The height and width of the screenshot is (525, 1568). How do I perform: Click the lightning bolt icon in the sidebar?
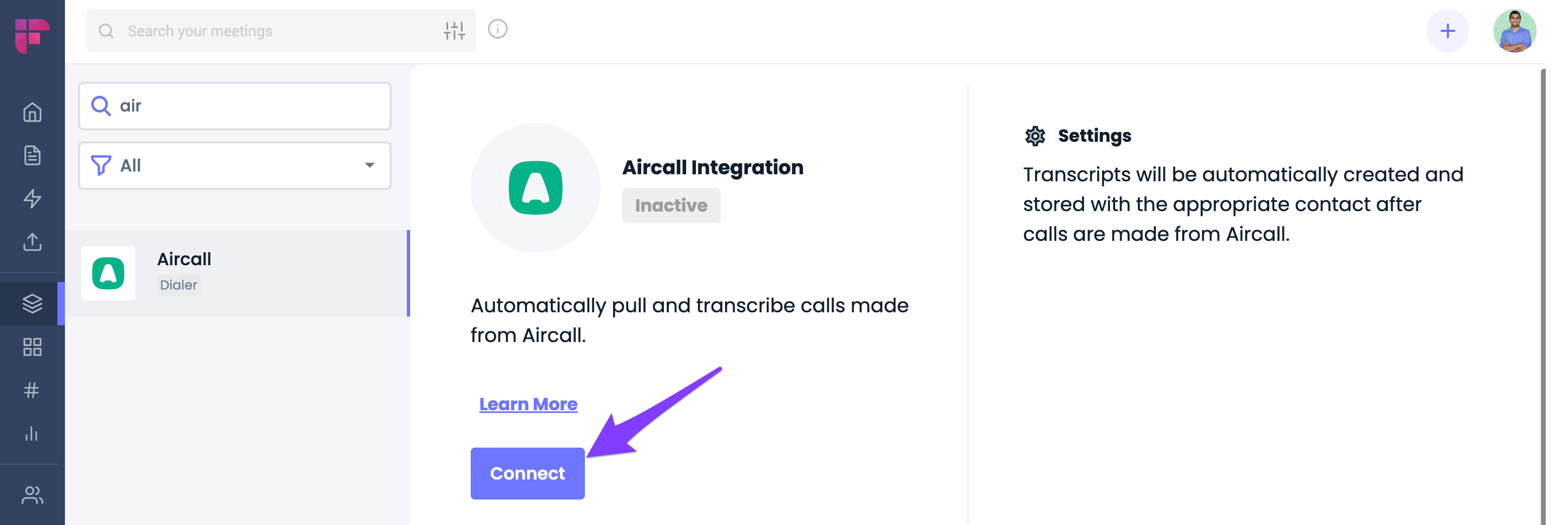(32, 199)
